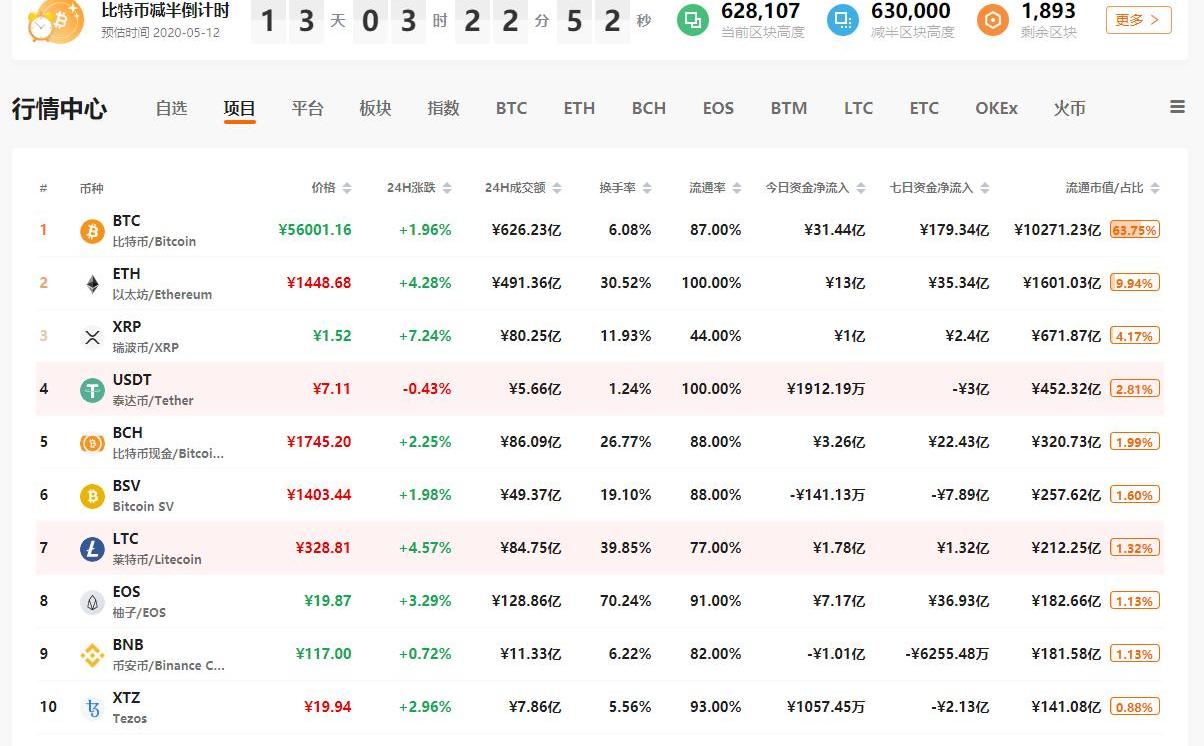The width and height of the screenshot is (1204, 746).
Task: Click the EOS coin icon
Action: [92, 602]
